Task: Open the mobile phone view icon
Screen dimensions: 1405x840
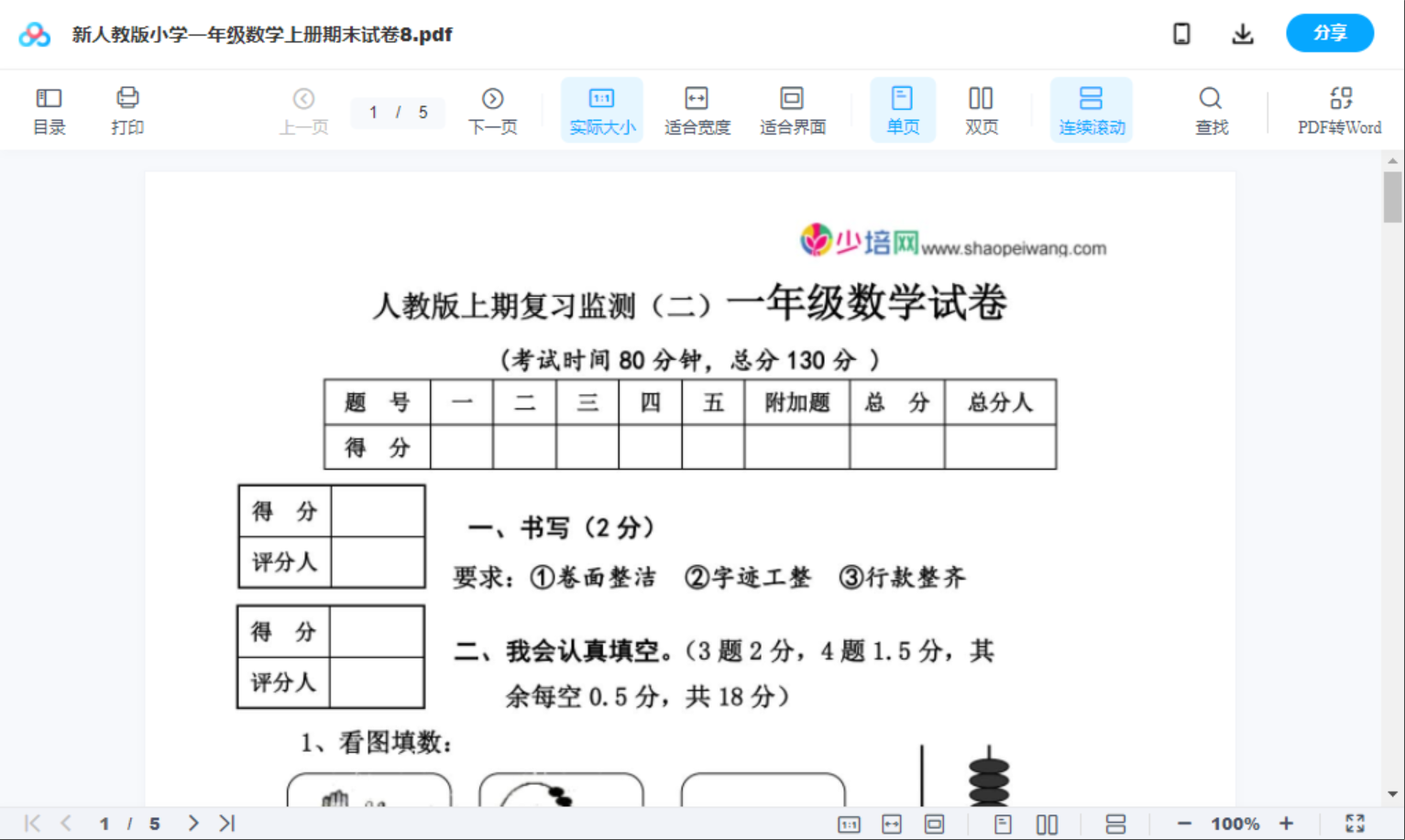Action: [x=1181, y=33]
